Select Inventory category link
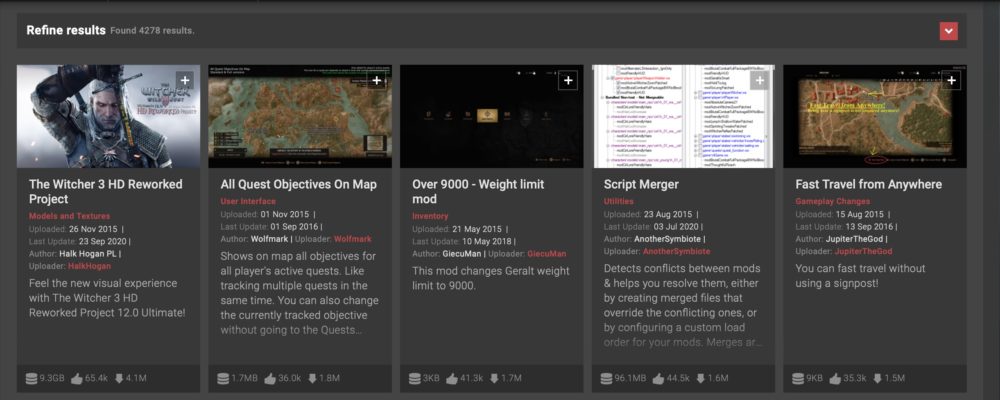The width and height of the screenshot is (1000, 400). pos(430,216)
